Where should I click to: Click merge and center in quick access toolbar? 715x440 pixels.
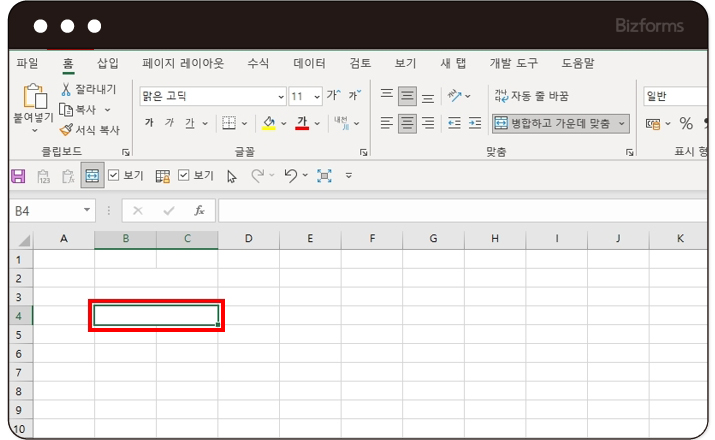pyautogui.click(x=92, y=176)
